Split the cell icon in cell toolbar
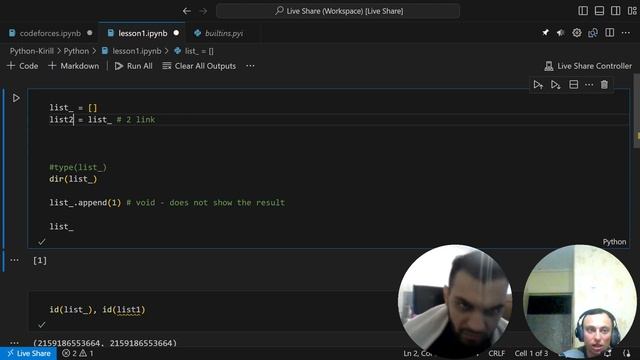640x360 pixels. point(573,84)
